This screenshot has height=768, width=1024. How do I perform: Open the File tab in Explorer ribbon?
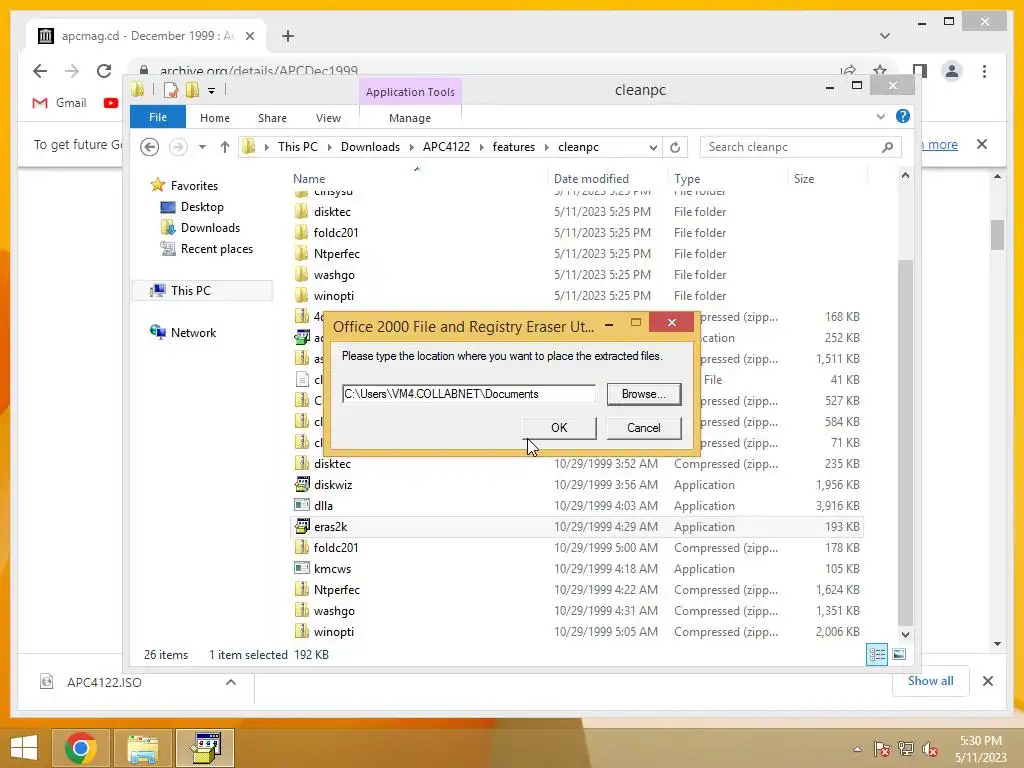[x=157, y=117]
